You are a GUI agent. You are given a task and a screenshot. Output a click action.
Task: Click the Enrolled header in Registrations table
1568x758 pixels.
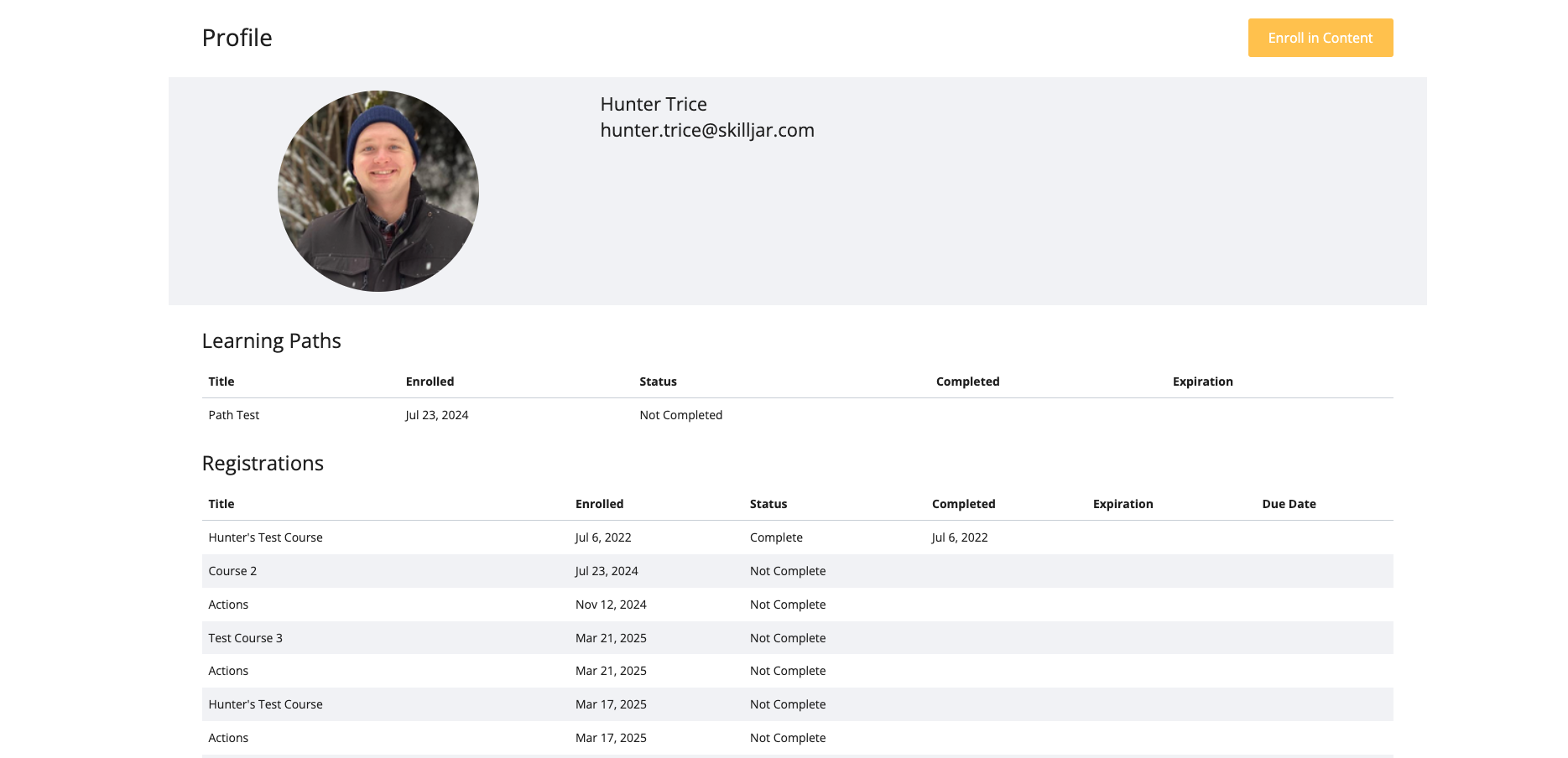pyautogui.click(x=599, y=504)
